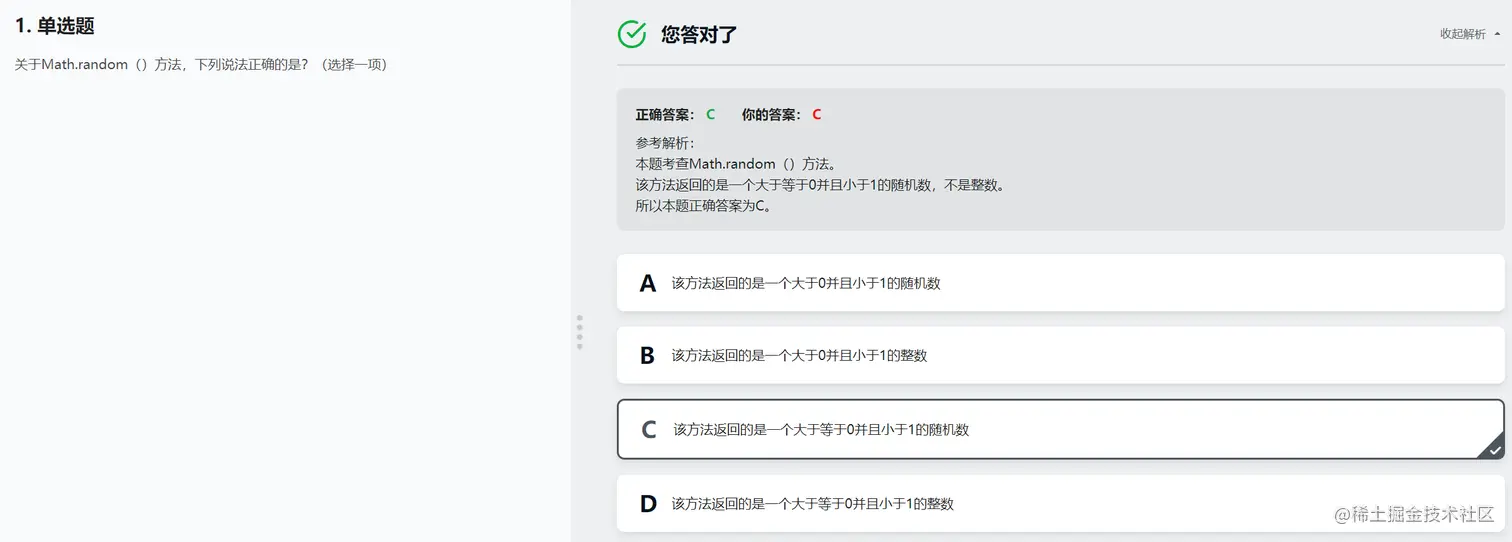This screenshot has width=1512, height=542.
Task: Click the 稀土掘金技术社区 watermark
Action: point(1414,514)
